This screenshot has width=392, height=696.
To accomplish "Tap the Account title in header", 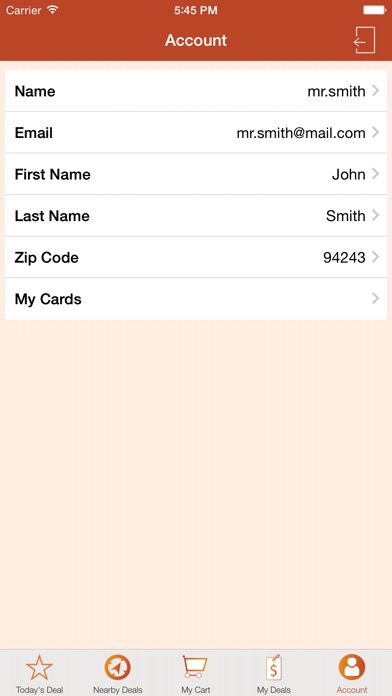I will [x=196, y=40].
